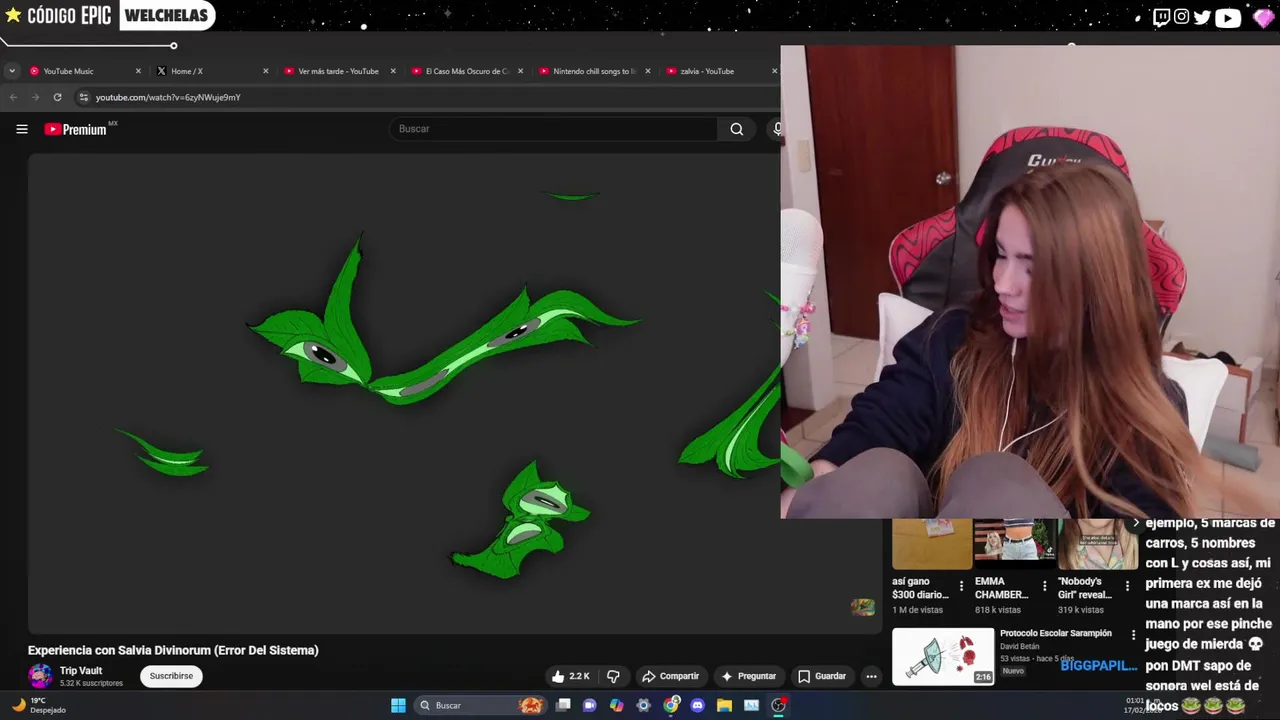Save video with the Guardar button

pos(822,676)
